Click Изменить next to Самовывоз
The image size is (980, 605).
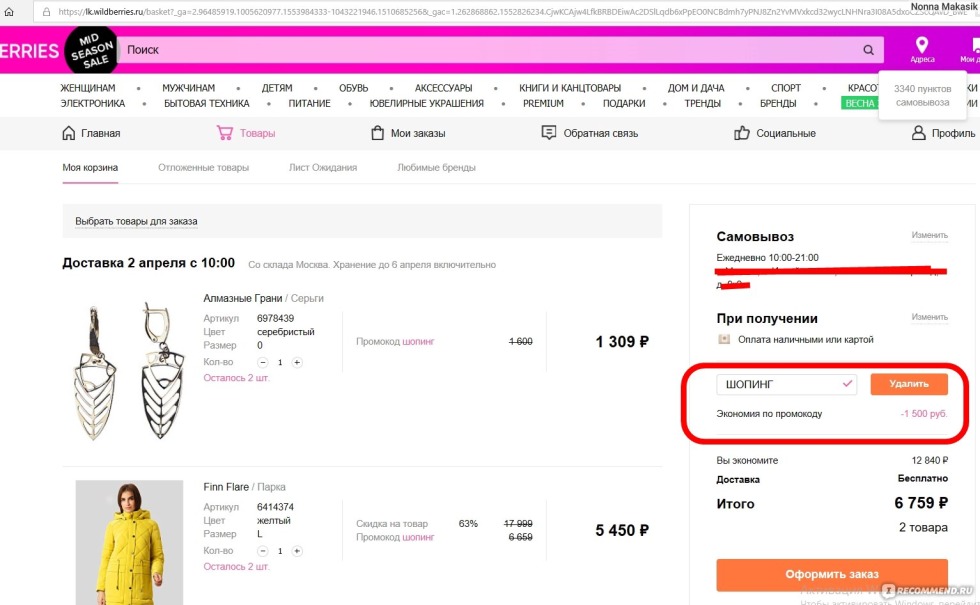929,236
